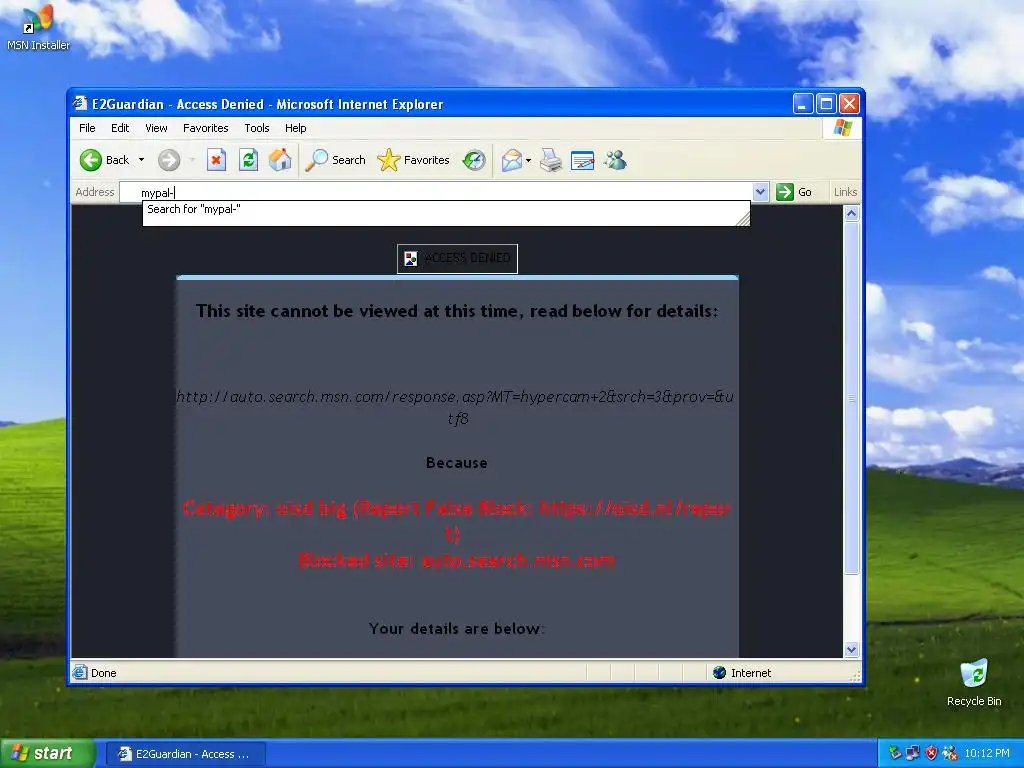Open the Search magnifier toolbar button
Image resolution: width=1024 pixels, height=768 pixels.
coord(336,160)
